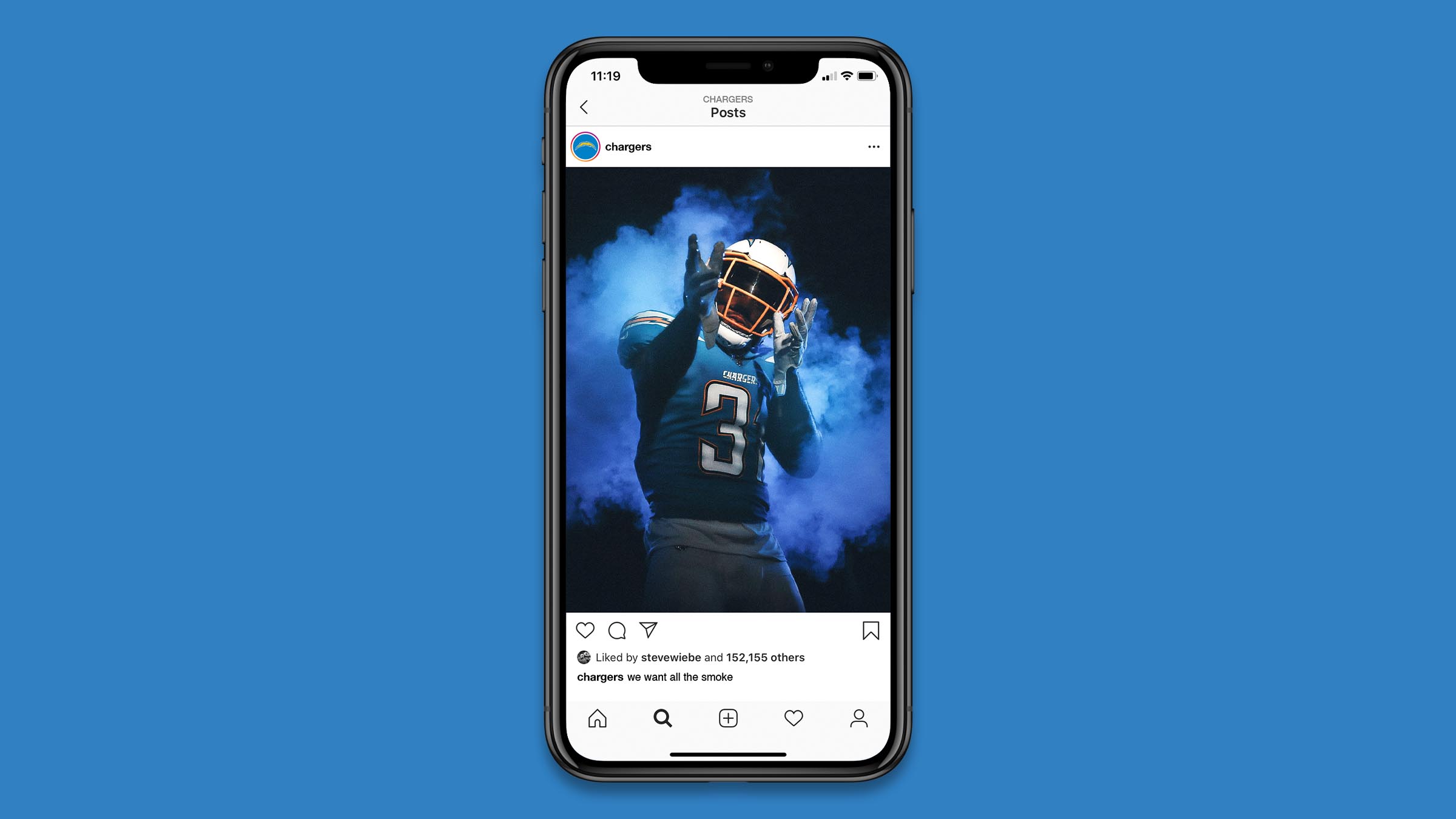This screenshot has height=819, width=1456.
Task: Tap the search magnifier icon
Action: [662, 717]
